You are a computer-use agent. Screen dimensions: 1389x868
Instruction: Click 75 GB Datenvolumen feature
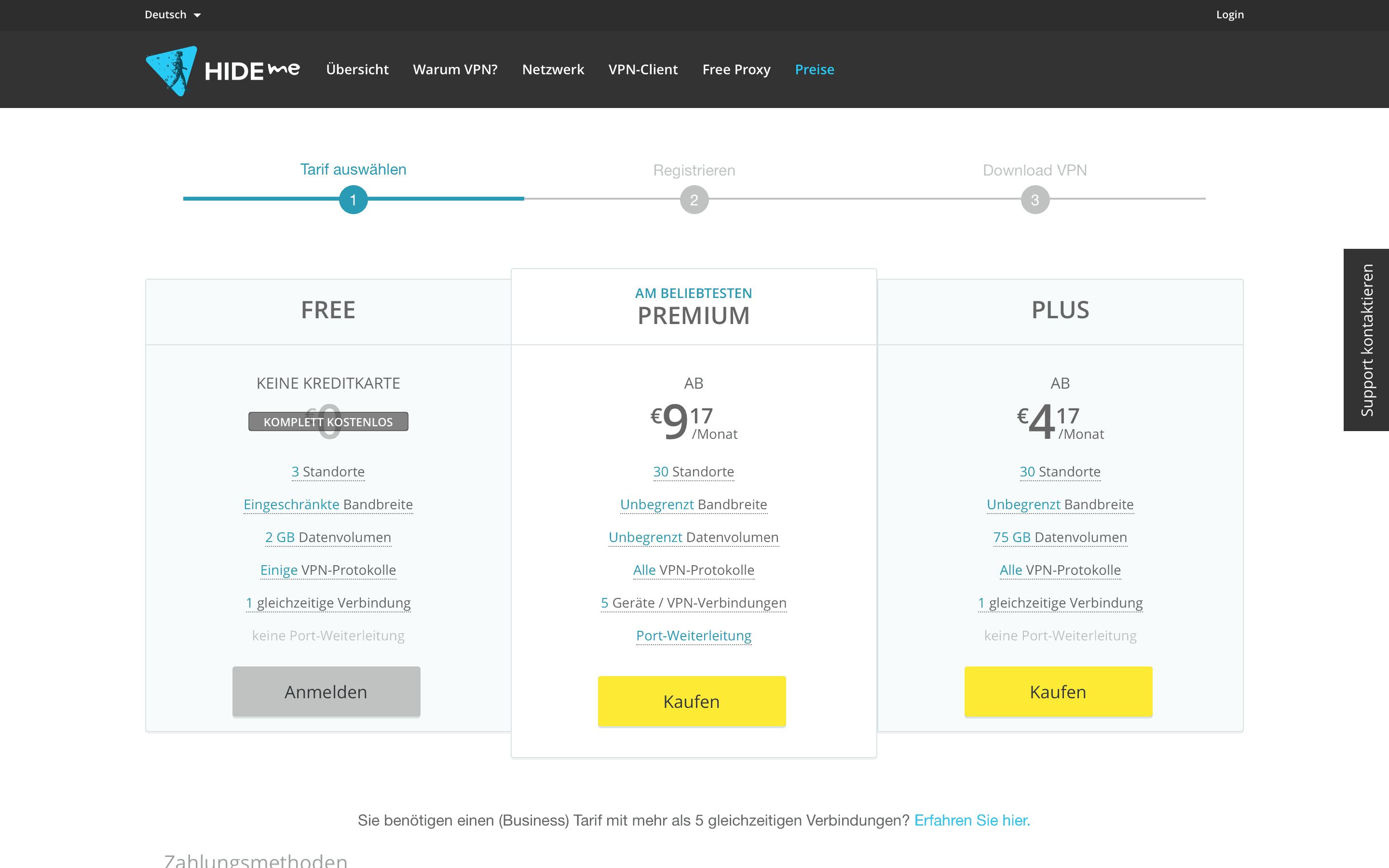coord(1060,537)
